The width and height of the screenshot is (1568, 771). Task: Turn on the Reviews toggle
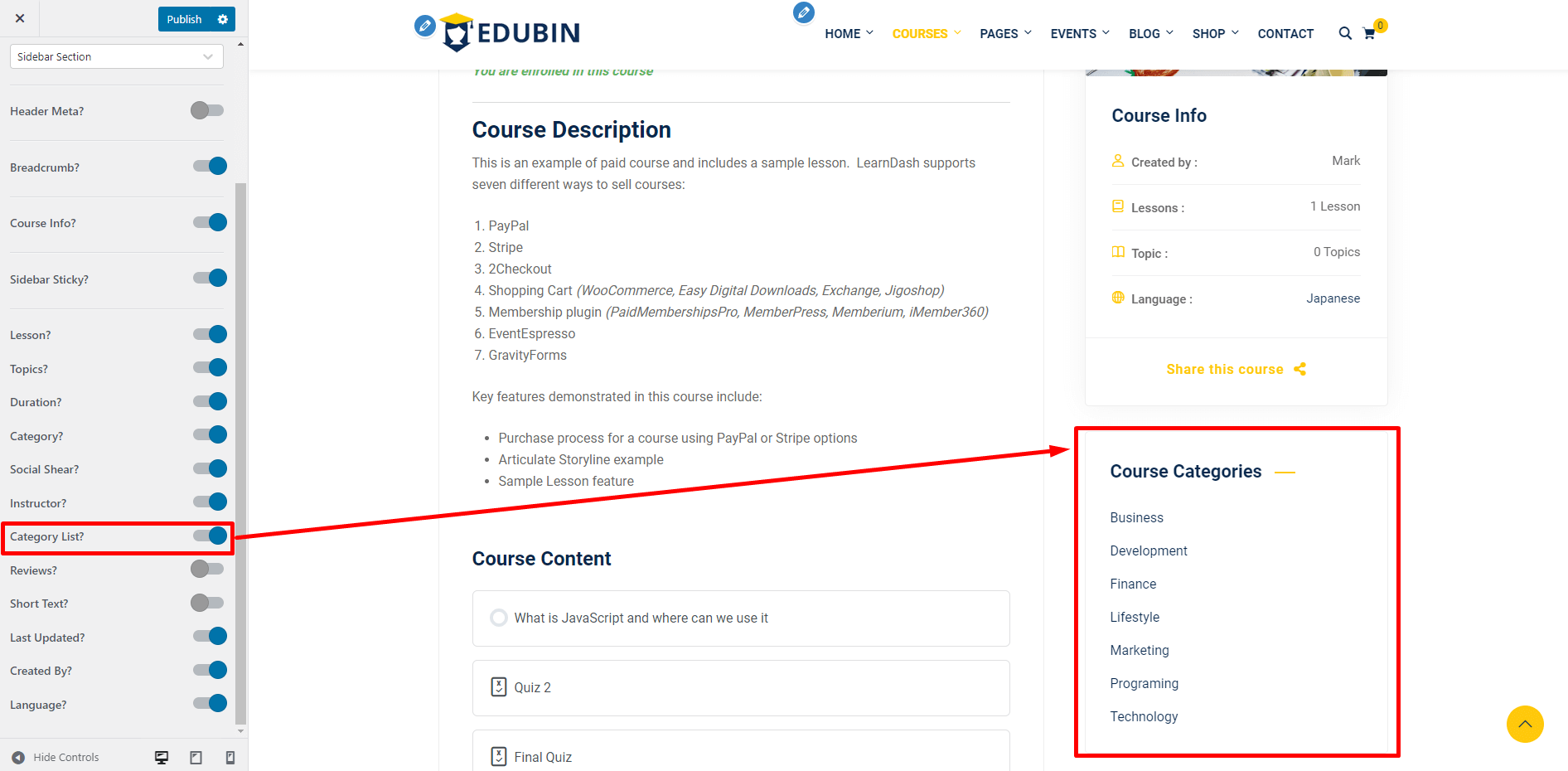207,569
